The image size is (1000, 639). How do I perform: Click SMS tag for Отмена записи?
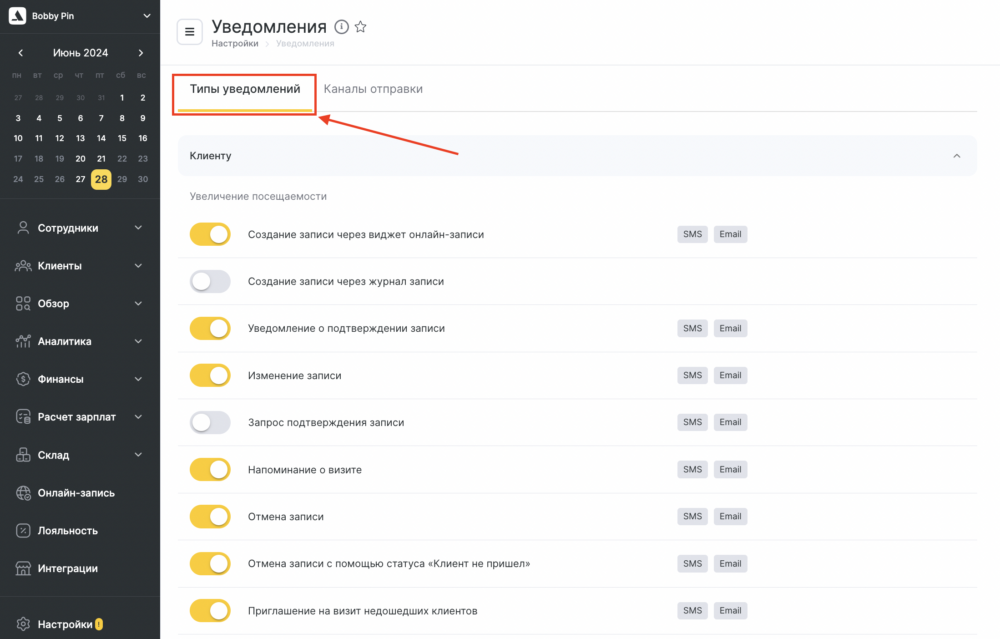tap(692, 517)
